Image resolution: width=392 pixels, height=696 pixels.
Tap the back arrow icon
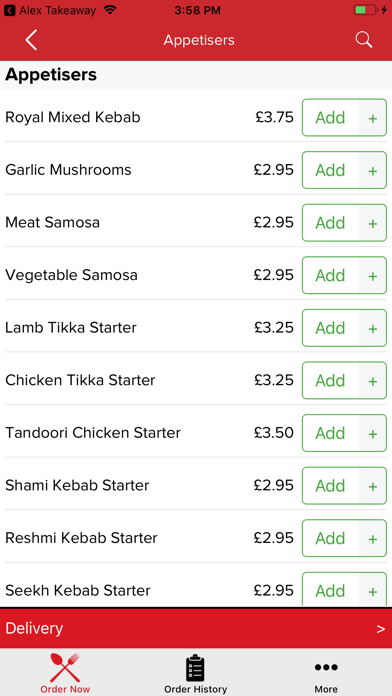point(31,40)
